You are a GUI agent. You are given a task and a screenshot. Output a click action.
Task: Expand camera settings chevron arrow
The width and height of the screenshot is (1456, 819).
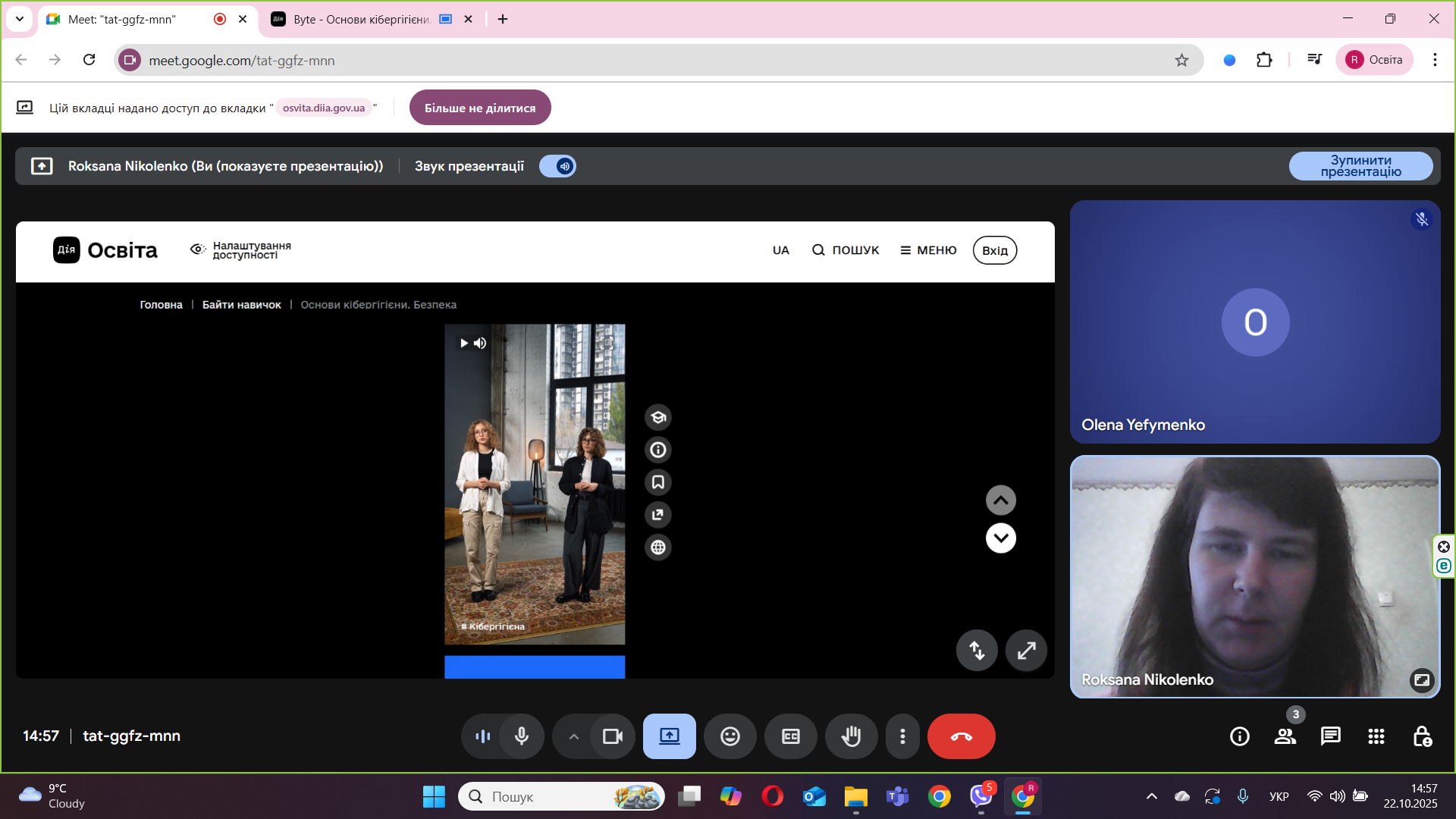click(x=573, y=736)
